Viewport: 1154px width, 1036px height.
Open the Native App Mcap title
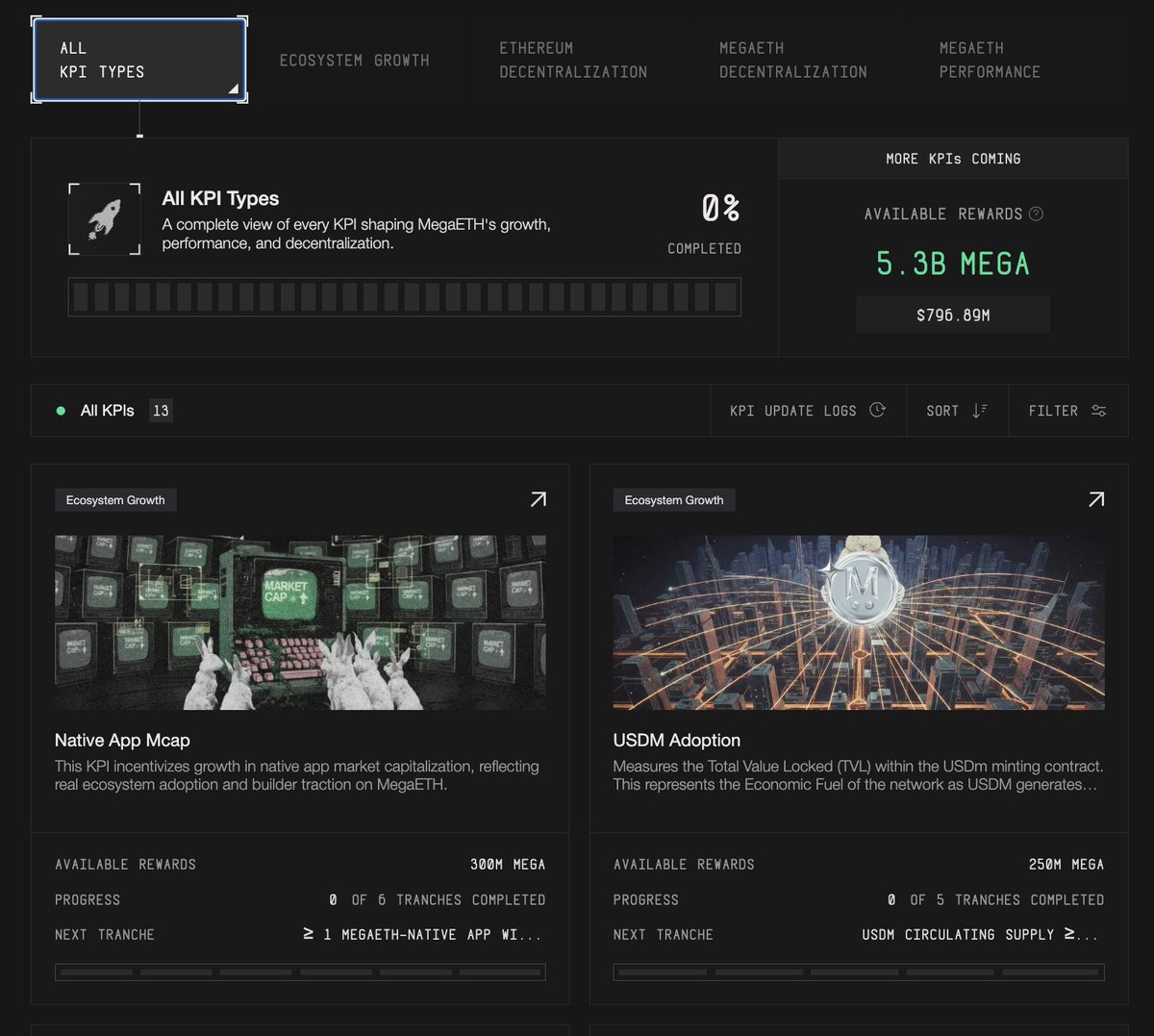(122, 740)
